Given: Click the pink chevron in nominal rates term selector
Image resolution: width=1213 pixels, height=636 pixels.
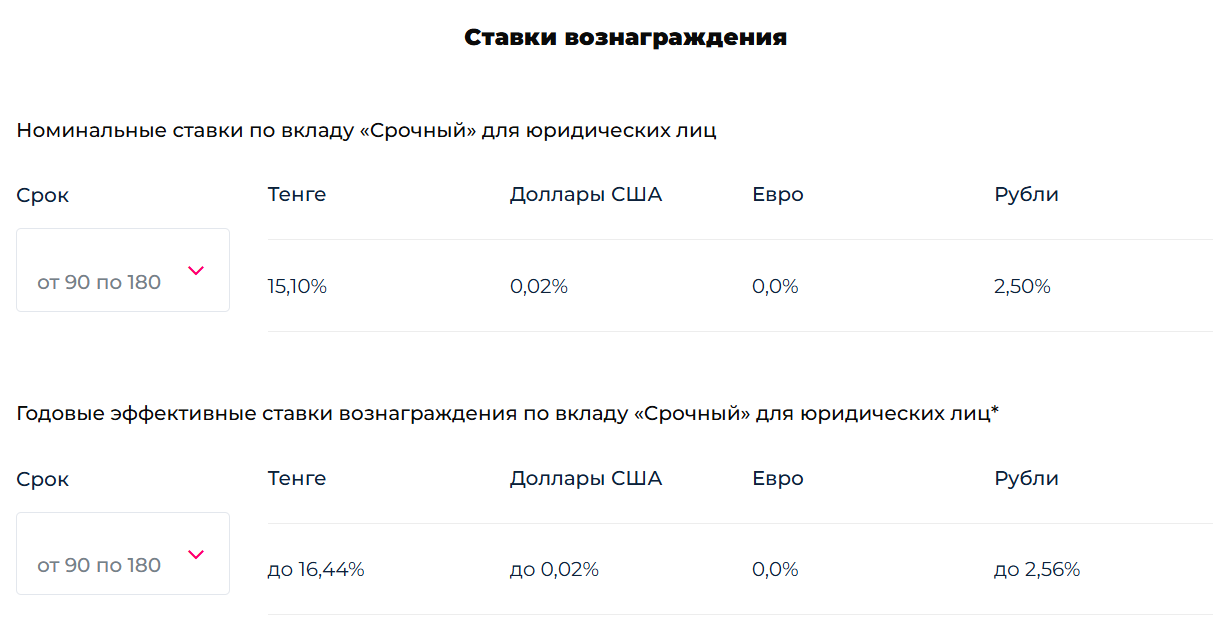Looking at the screenshot, I should click(x=196, y=271).
